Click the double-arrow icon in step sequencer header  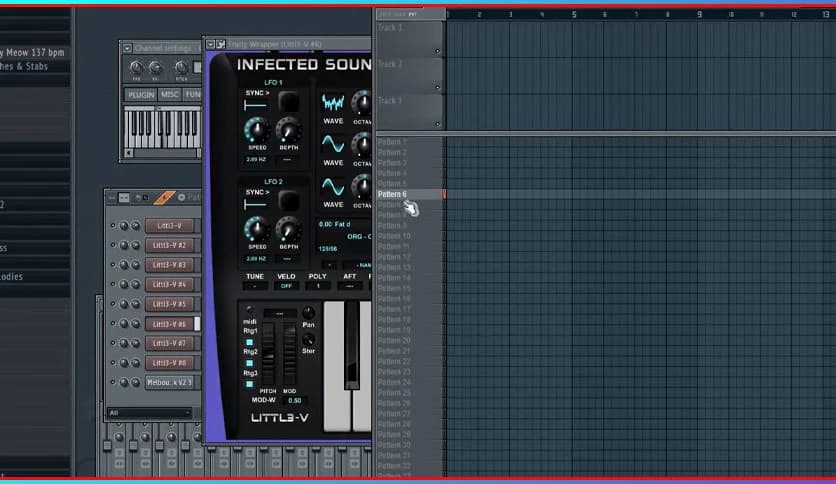(111, 198)
